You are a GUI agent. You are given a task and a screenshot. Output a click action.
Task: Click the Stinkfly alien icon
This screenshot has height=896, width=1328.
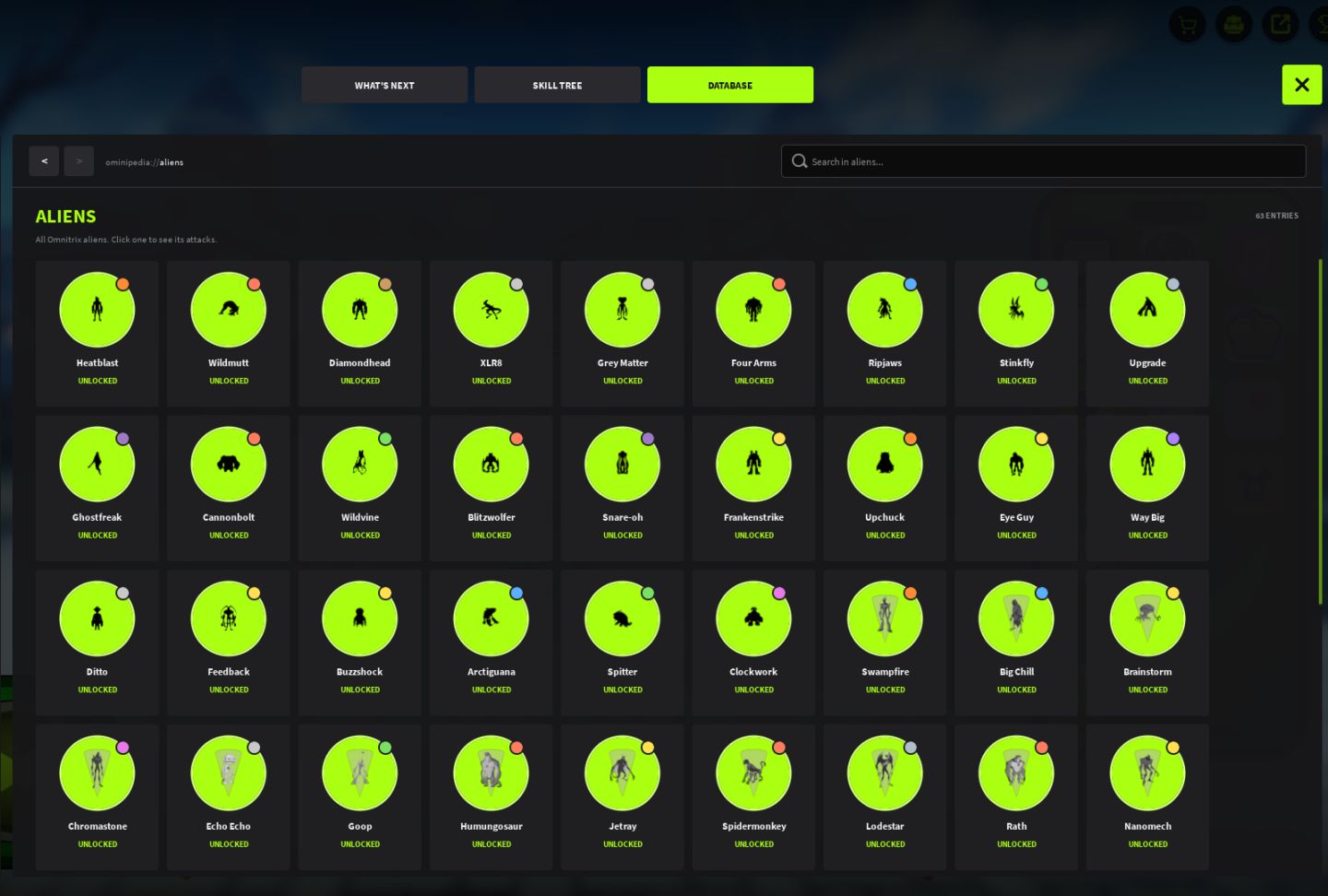[1016, 310]
